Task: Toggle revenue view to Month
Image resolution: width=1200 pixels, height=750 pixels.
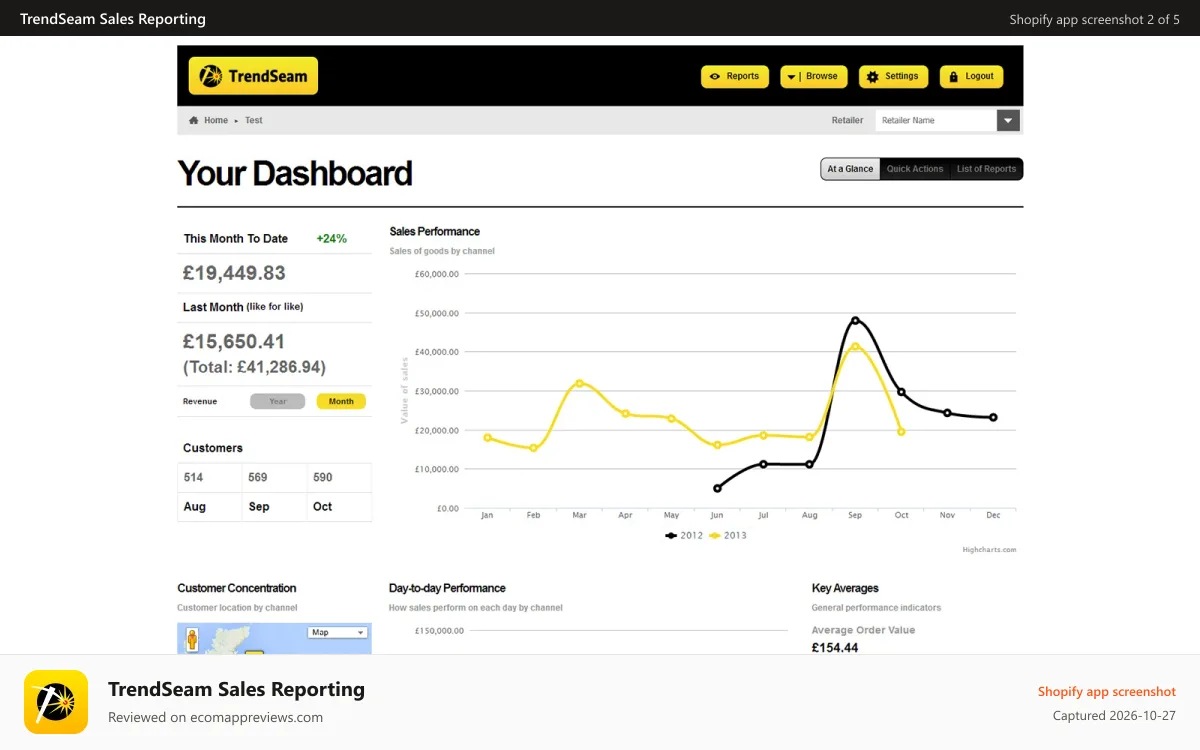Action: pos(341,401)
